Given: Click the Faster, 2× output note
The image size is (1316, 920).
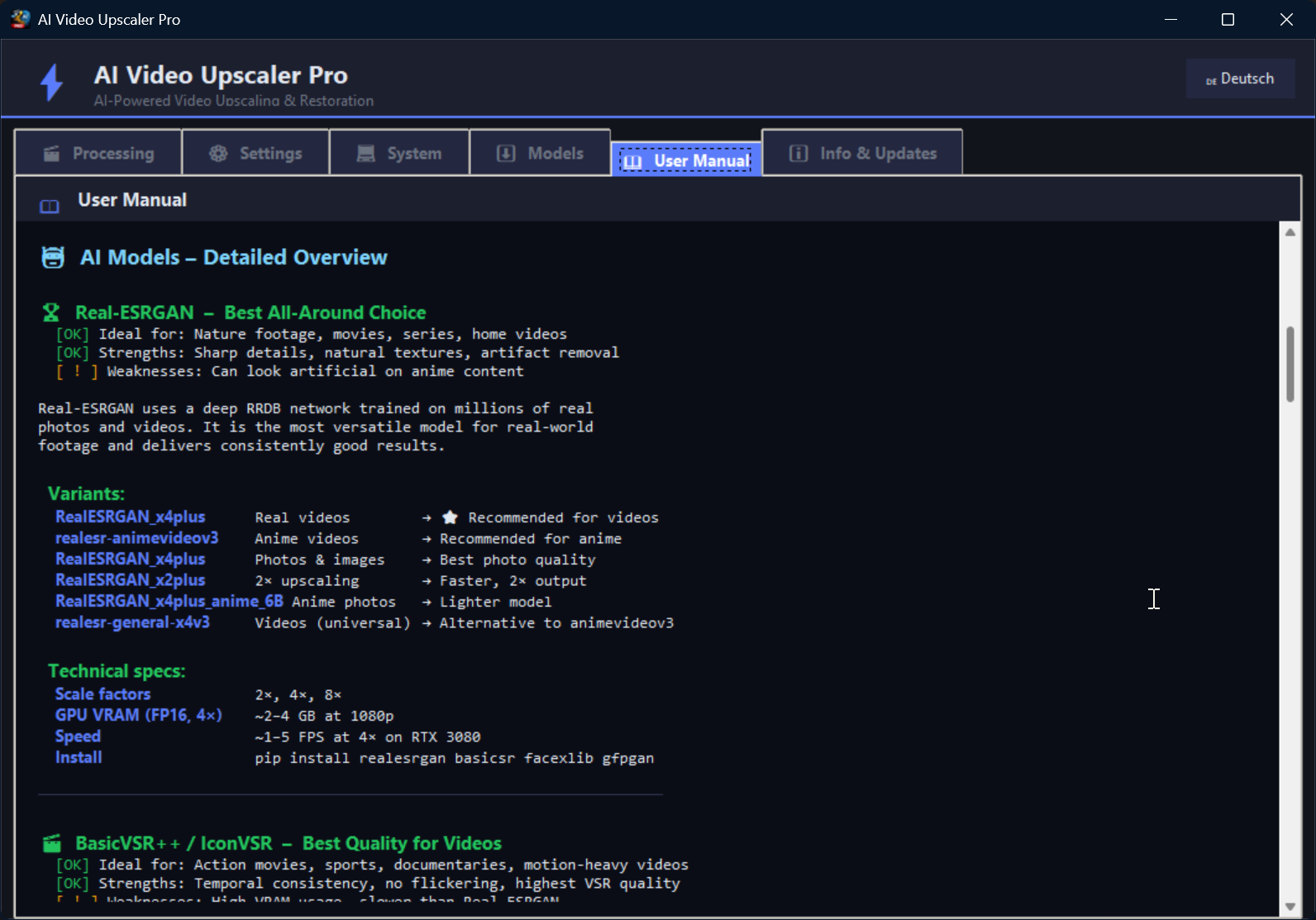Looking at the screenshot, I should [x=513, y=580].
